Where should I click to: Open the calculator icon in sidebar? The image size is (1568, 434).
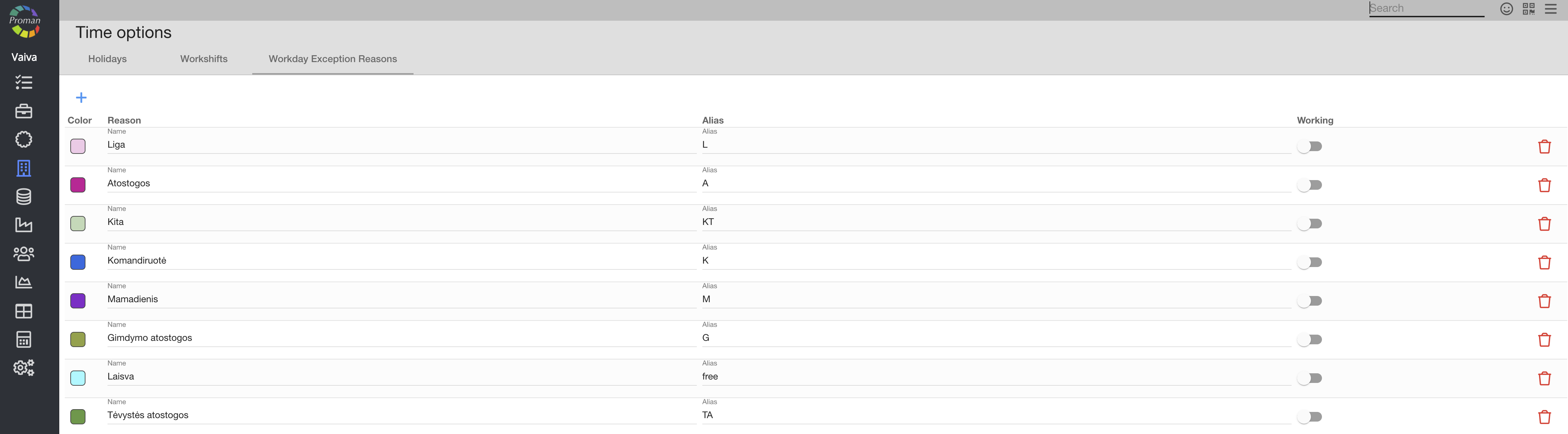[x=24, y=339]
